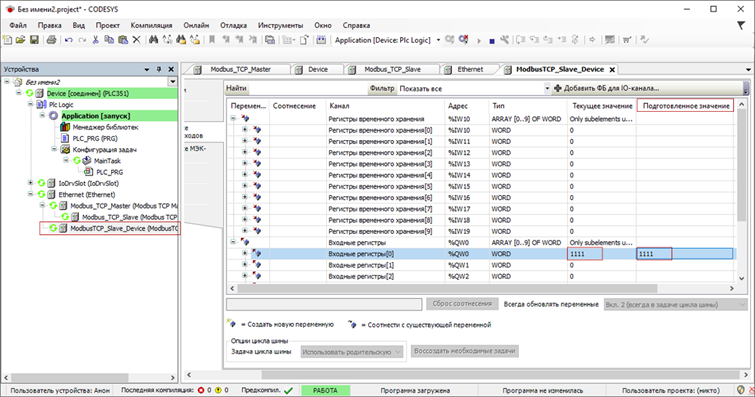Click the Cut scissors icon
Viewport: 755px width, 397px height.
[95, 40]
